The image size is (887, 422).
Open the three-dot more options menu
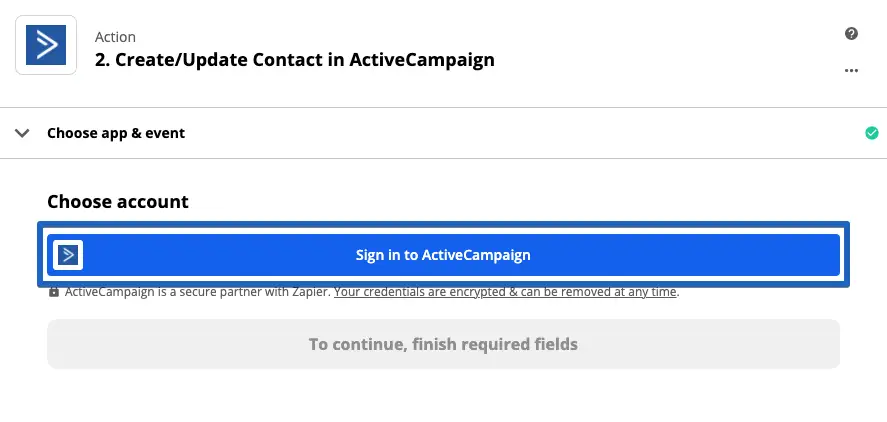pyautogui.click(x=851, y=71)
